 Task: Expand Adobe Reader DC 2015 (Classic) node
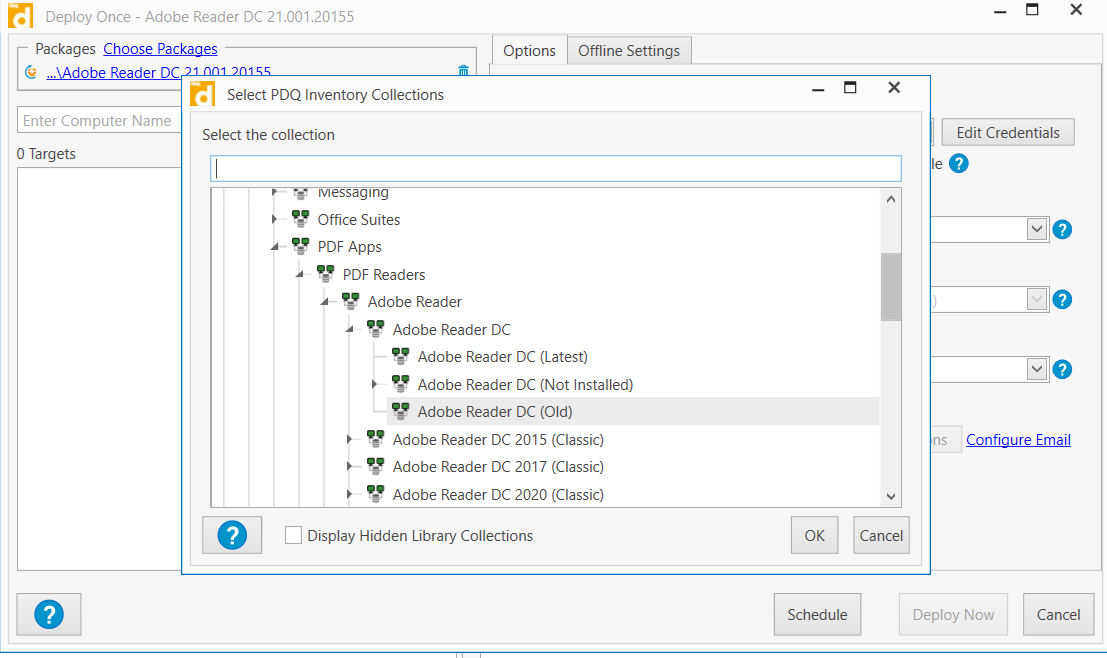pos(349,439)
